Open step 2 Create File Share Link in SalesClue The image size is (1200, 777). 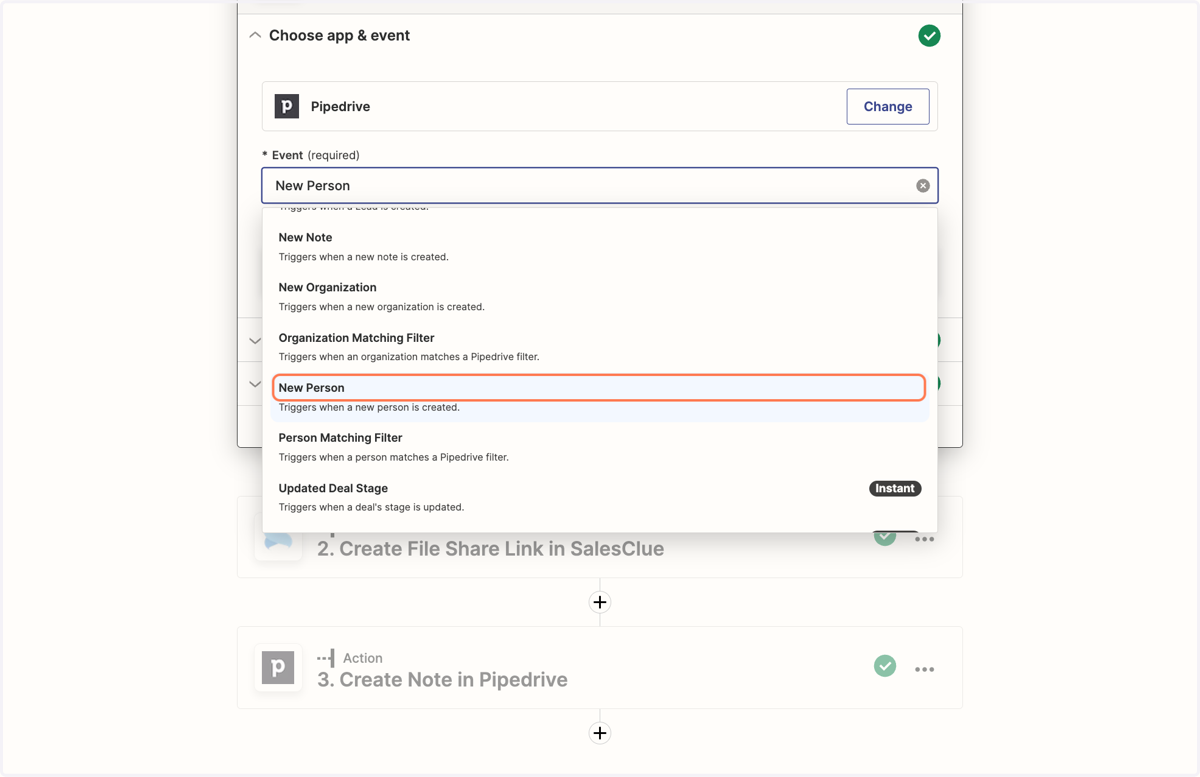point(490,549)
